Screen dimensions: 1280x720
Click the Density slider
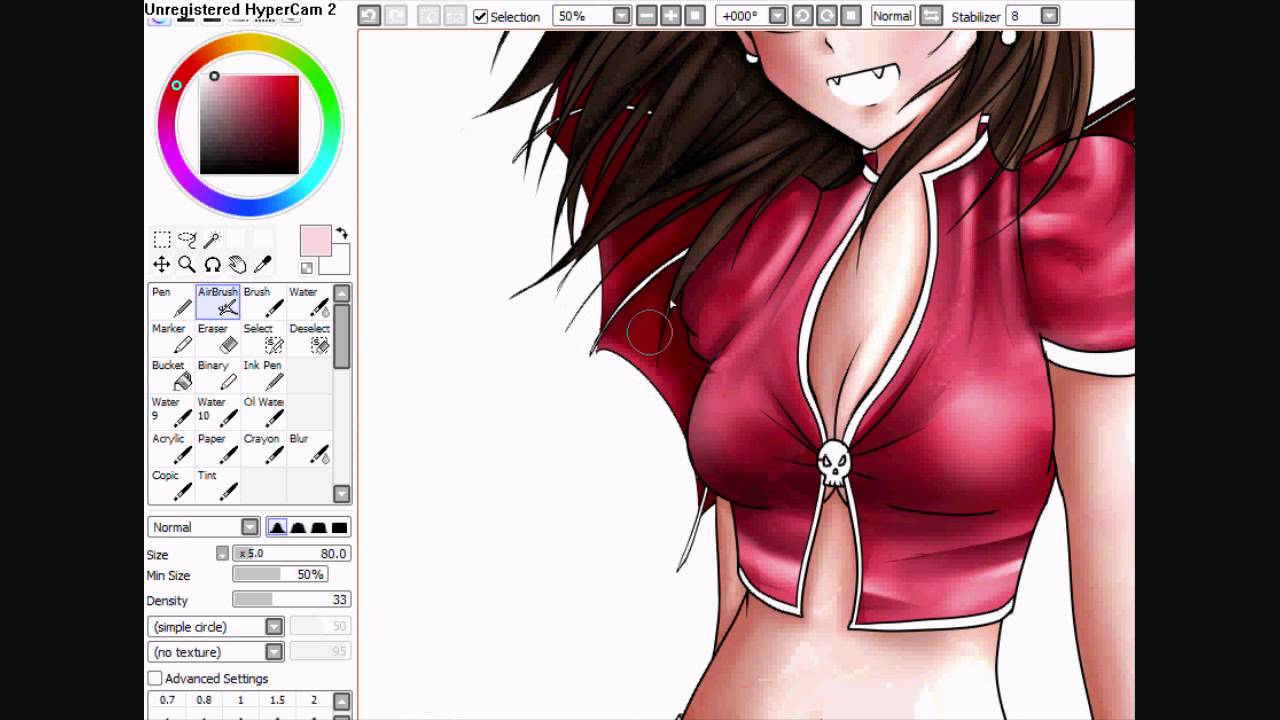[292, 600]
